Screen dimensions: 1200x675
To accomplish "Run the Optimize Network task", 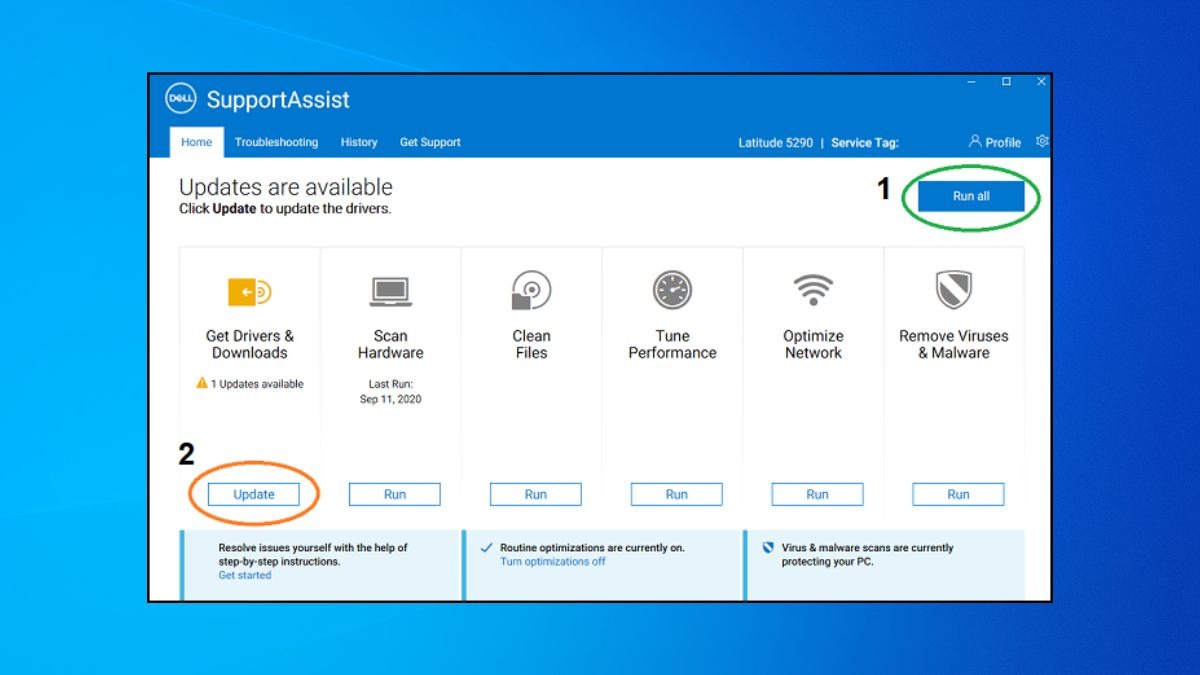I will (818, 494).
